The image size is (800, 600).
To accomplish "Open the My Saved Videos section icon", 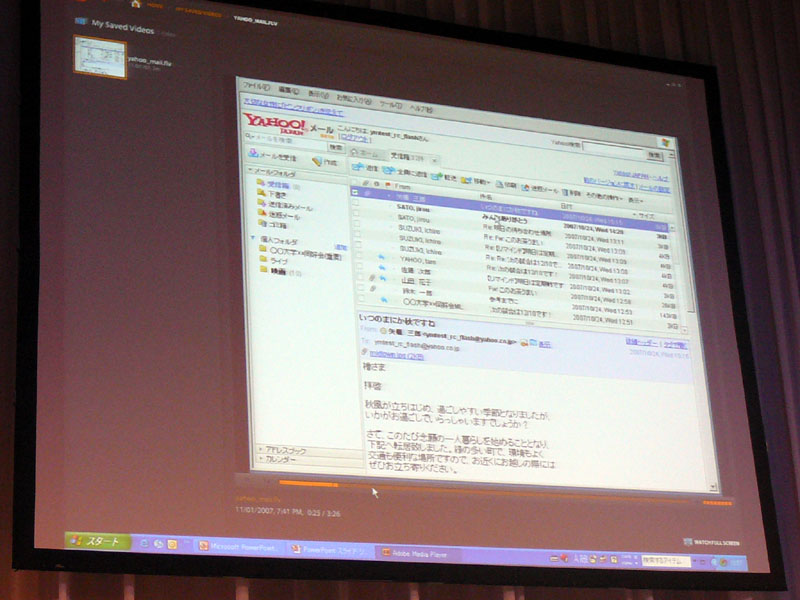I will click(x=81, y=21).
